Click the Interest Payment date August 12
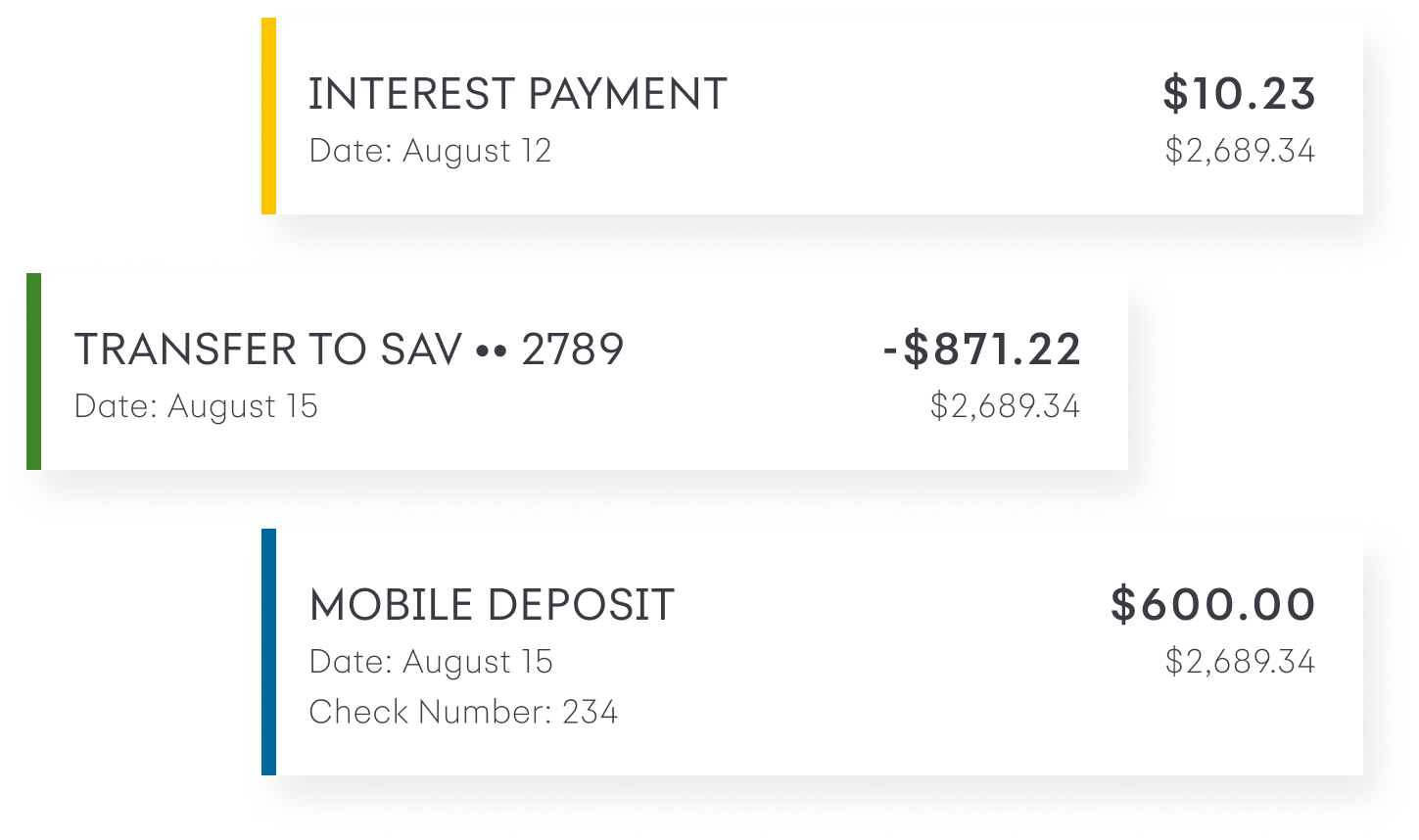This screenshot has height=840, width=1419. pyautogui.click(x=430, y=151)
